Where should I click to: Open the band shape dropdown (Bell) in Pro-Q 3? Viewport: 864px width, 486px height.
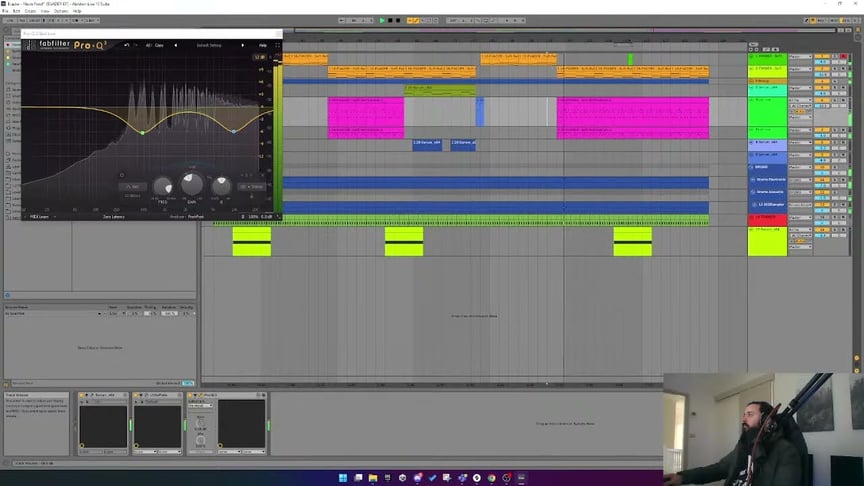pos(133,187)
